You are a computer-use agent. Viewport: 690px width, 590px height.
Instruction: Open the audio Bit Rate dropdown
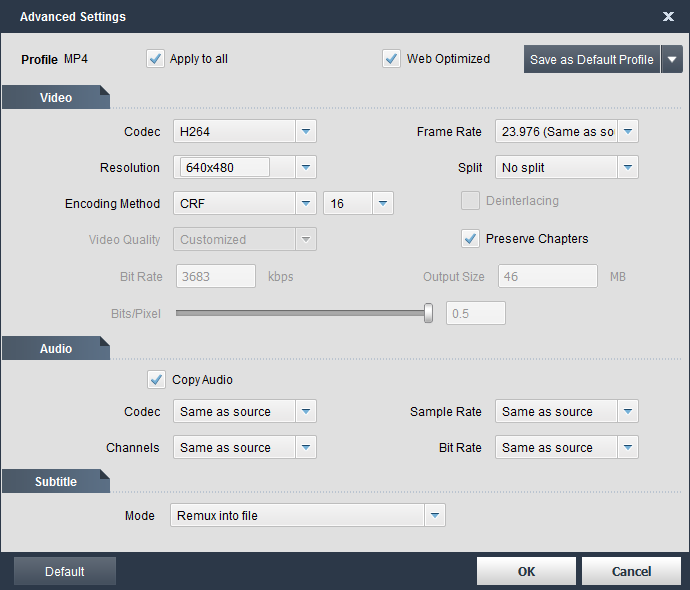pos(567,447)
